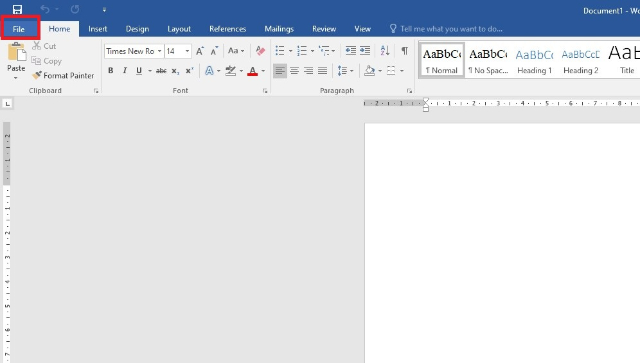The height and width of the screenshot is (363, 640).
Task: Switch to the Review tab
Action: click(324, 29)
